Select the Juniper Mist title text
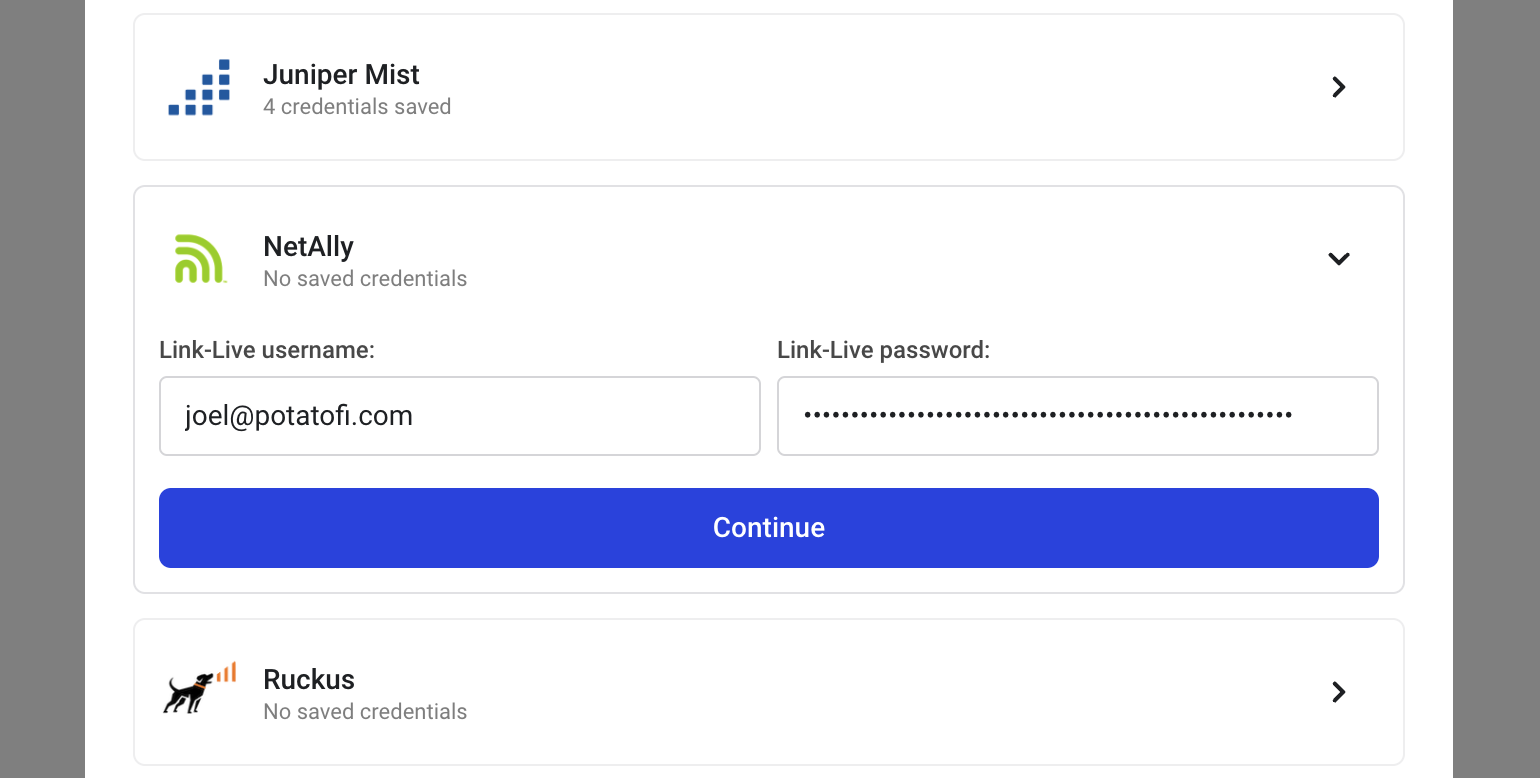 pyautogui.click(x=341, y=75)
